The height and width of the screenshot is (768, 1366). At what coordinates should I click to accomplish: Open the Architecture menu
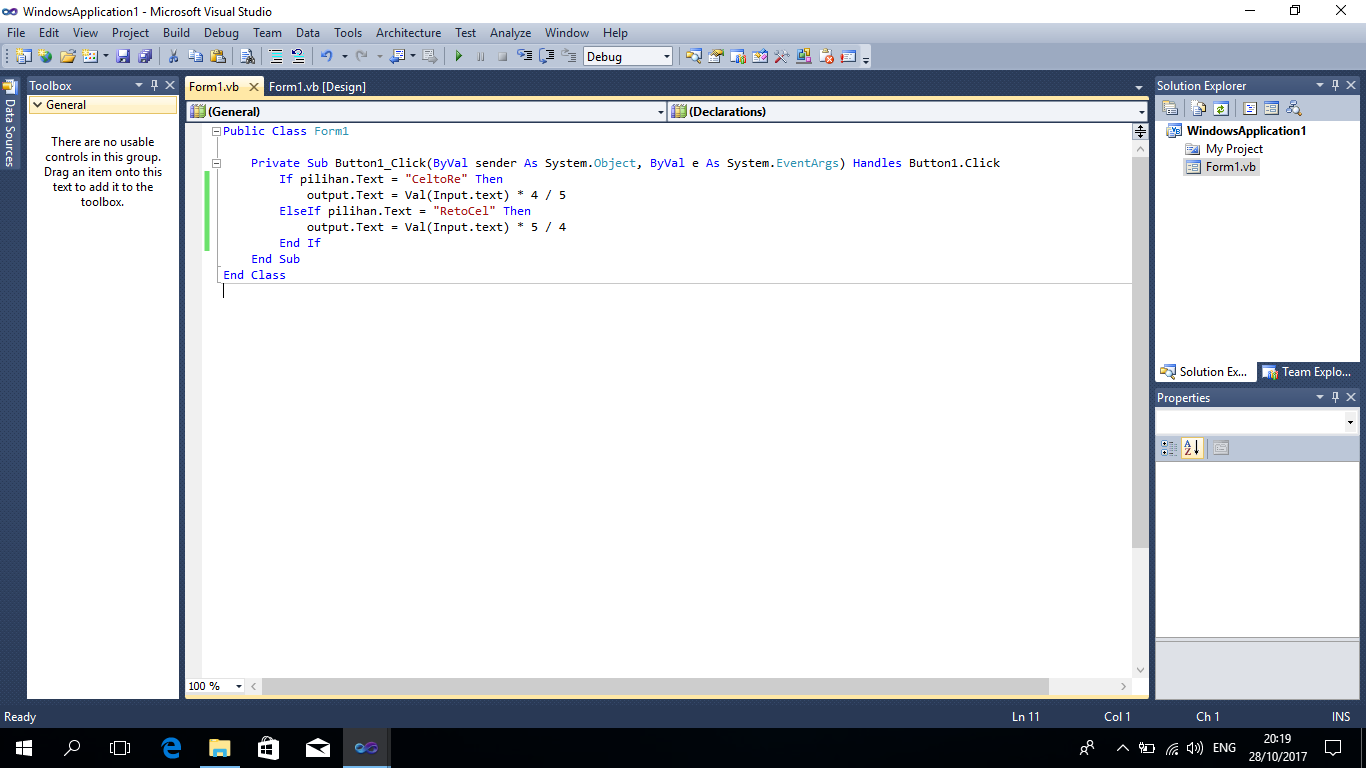pyautogui.click(x=408, y=33)
